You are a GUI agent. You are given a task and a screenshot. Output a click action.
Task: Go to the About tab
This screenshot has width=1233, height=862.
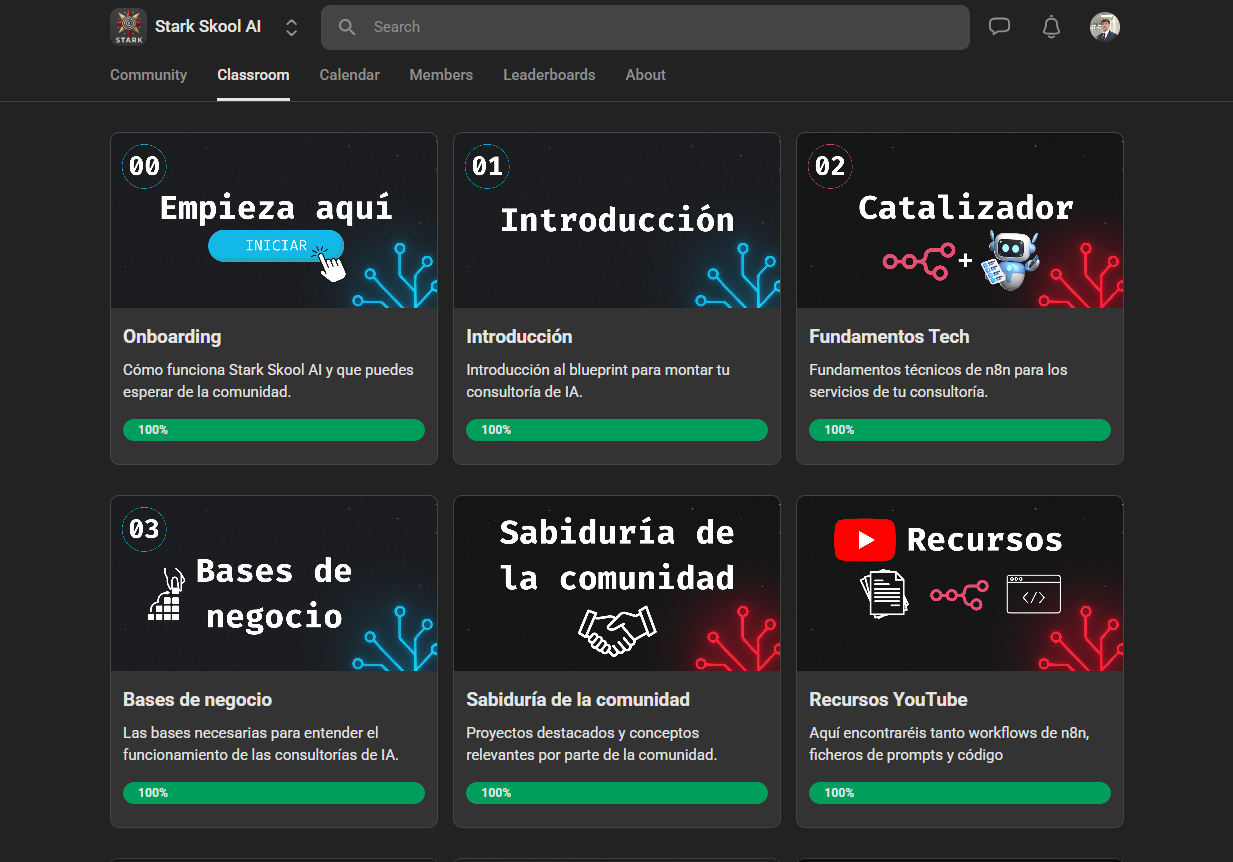tap(645, 75)
